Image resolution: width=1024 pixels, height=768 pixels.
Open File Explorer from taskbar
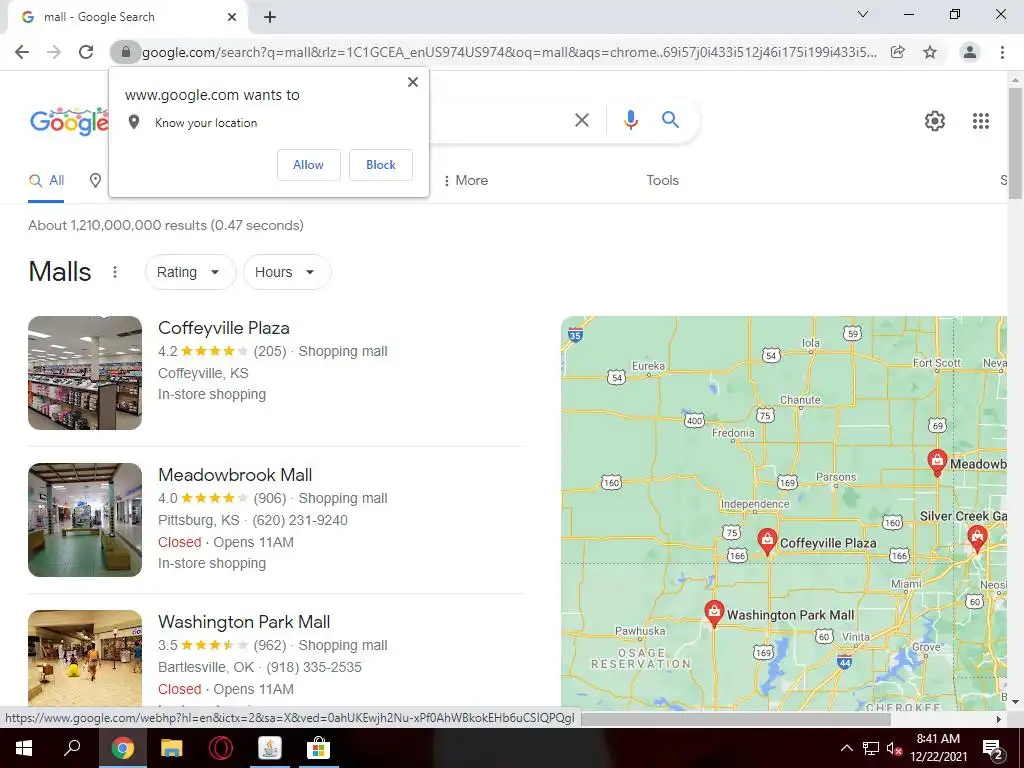171,748
